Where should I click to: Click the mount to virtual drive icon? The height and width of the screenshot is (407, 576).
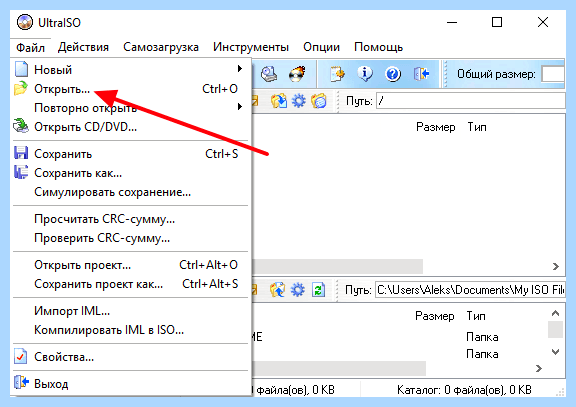(x=269, y=74)
